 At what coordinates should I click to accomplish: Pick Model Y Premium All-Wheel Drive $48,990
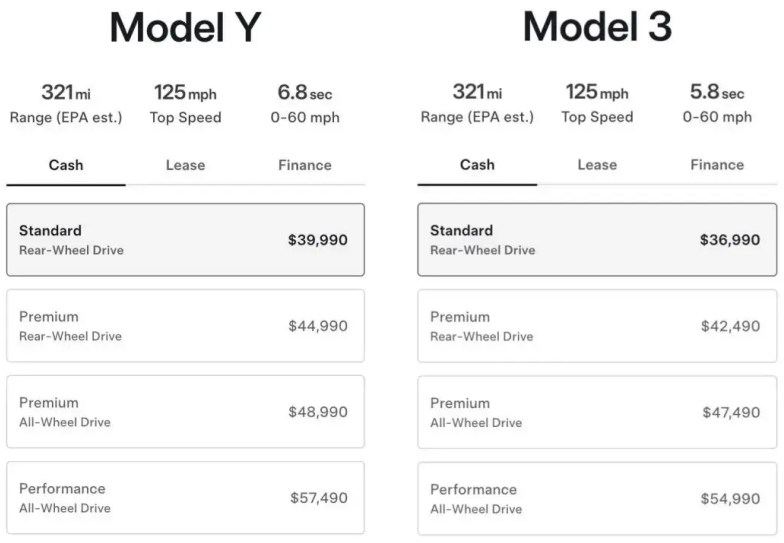tap(185, 412)
